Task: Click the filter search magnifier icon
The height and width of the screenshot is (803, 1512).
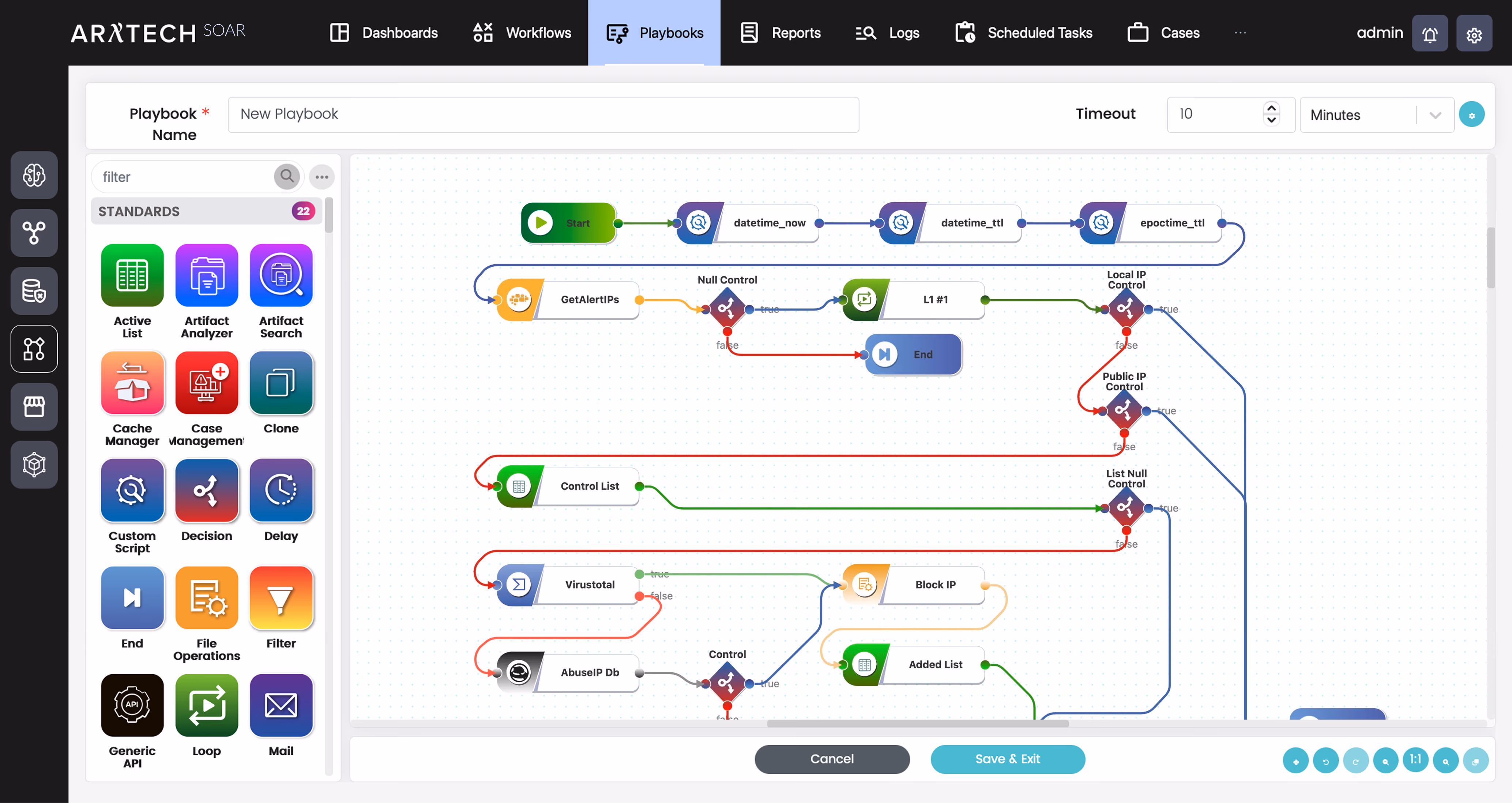Action: tap(287, 176)
